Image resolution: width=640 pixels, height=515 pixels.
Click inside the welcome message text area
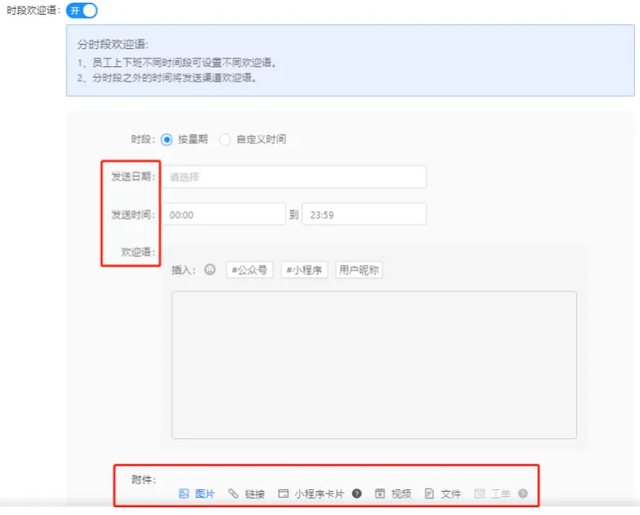tap(374, 364)
